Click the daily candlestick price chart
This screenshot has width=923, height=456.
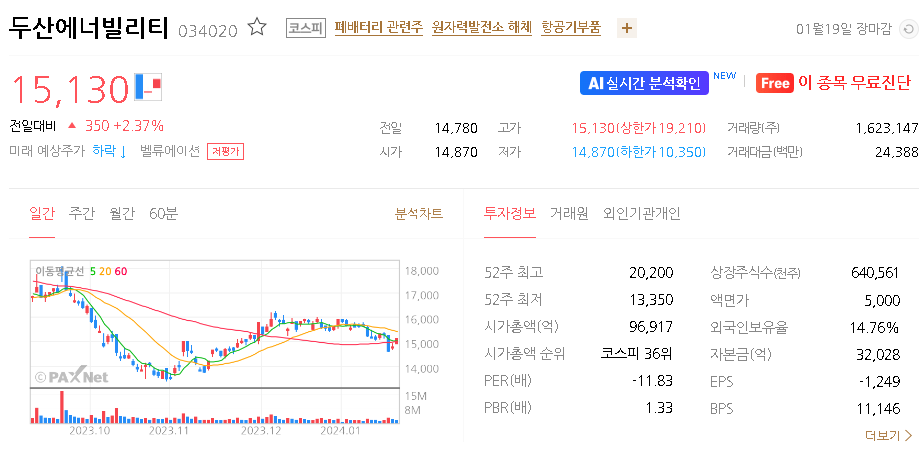tap(214, 324)
